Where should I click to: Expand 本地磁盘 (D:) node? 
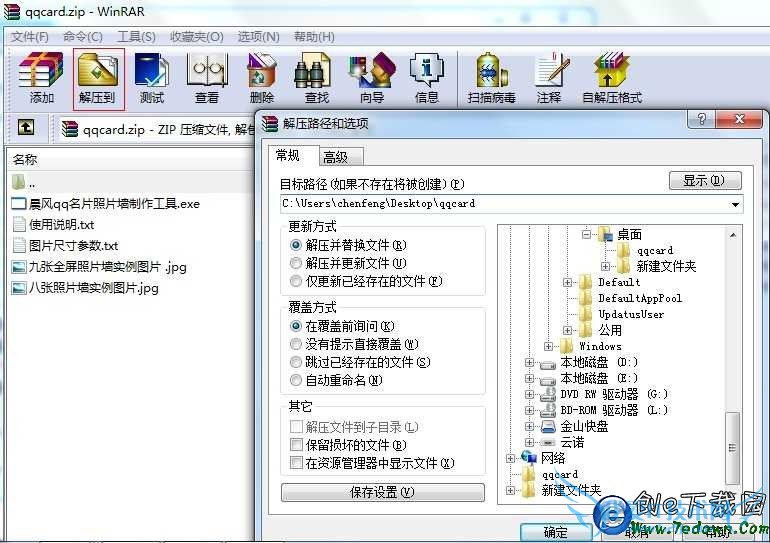point(529,362)
